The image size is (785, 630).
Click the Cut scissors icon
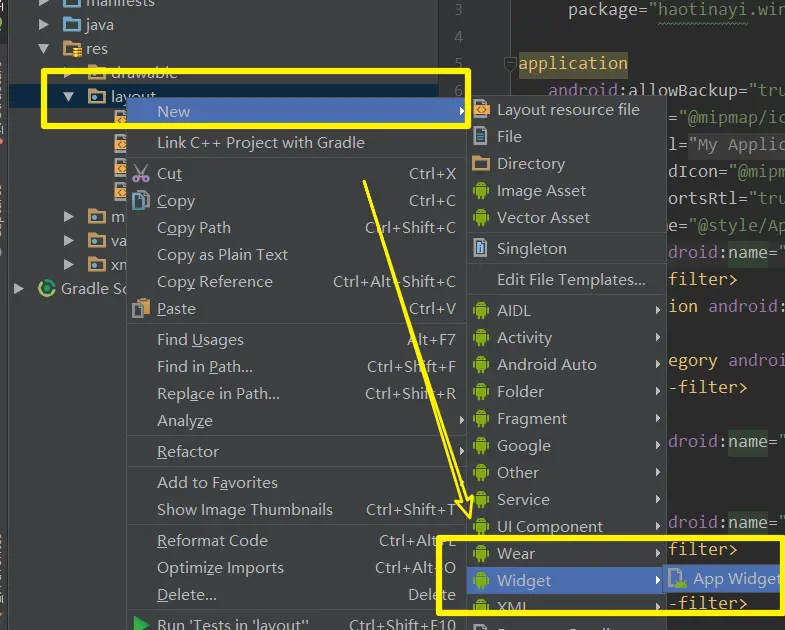(141, 173)
